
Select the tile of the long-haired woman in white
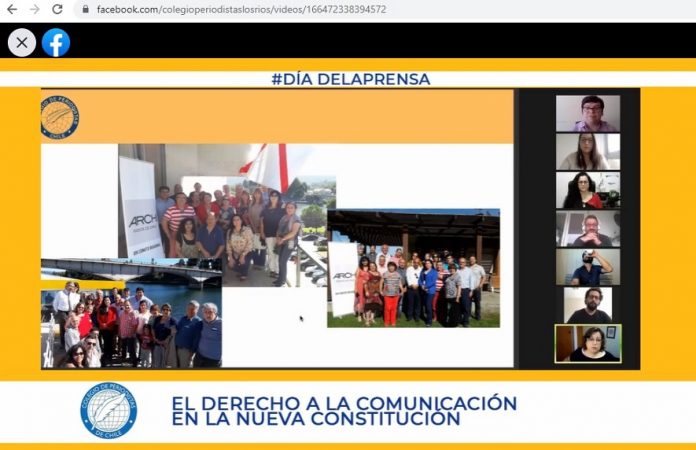[x=588, y=152]
